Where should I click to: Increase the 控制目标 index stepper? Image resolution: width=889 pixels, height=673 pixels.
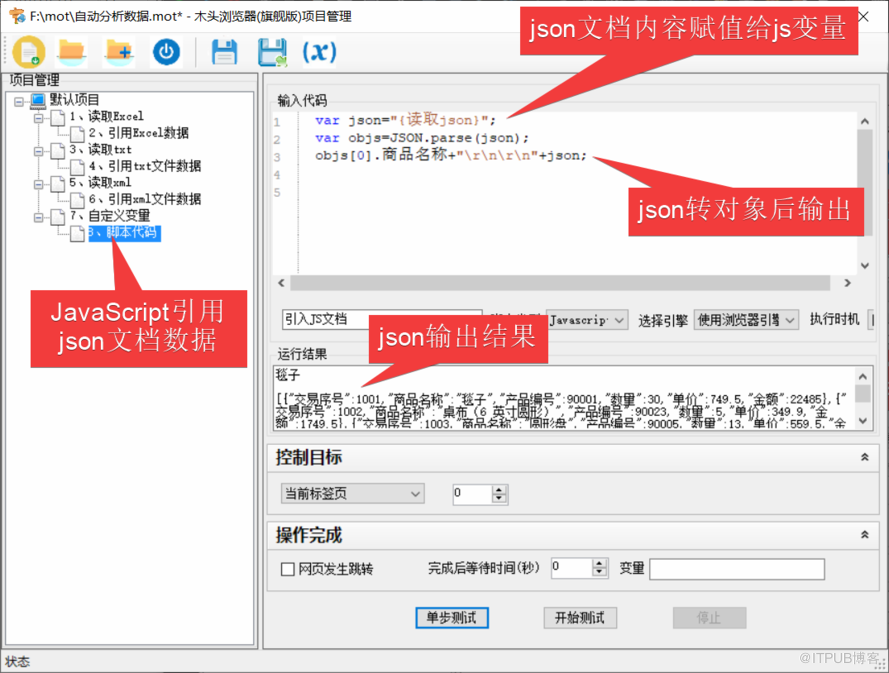coord(499,490)
